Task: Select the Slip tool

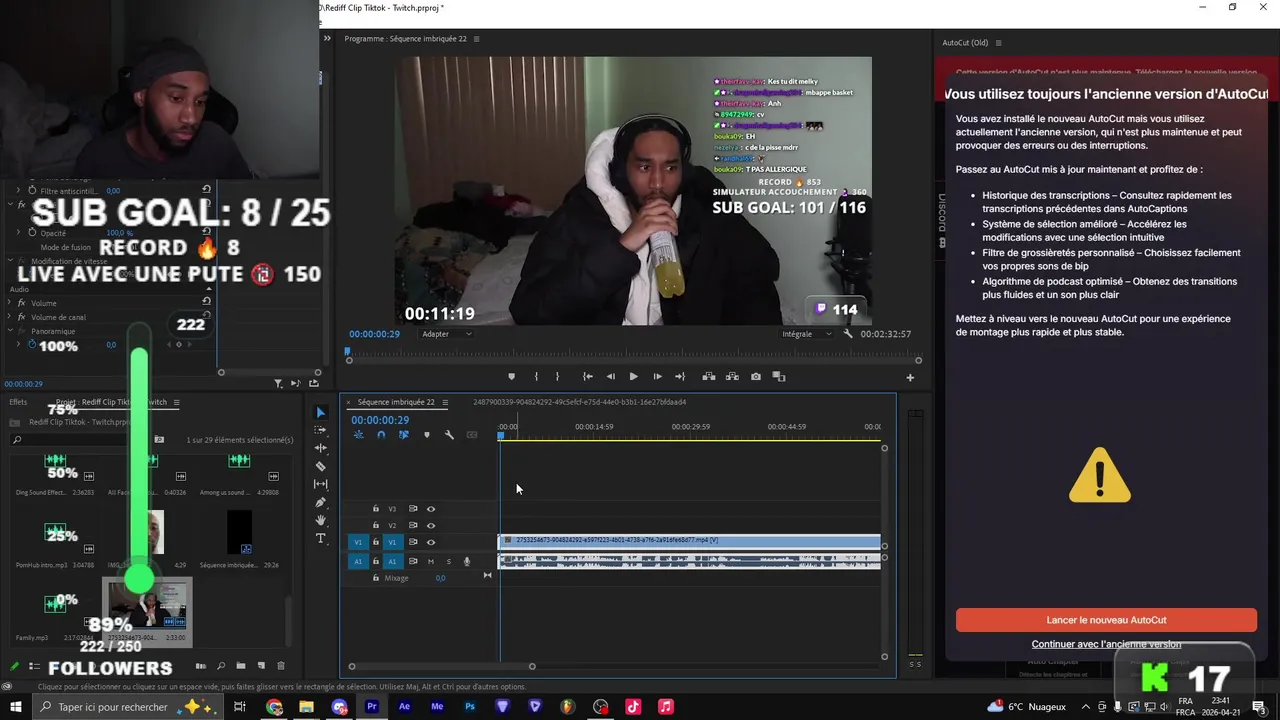Action: point(320,484)
